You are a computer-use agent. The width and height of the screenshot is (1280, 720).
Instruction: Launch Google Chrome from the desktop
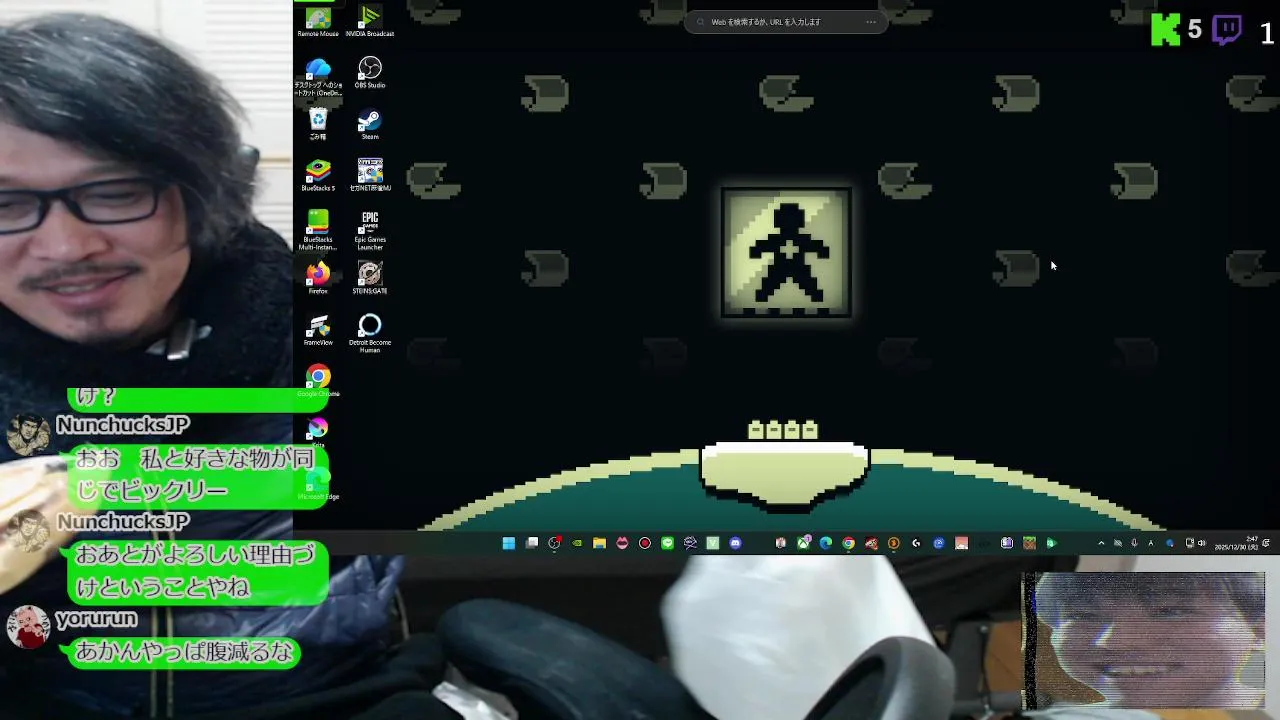coord(318,381)
